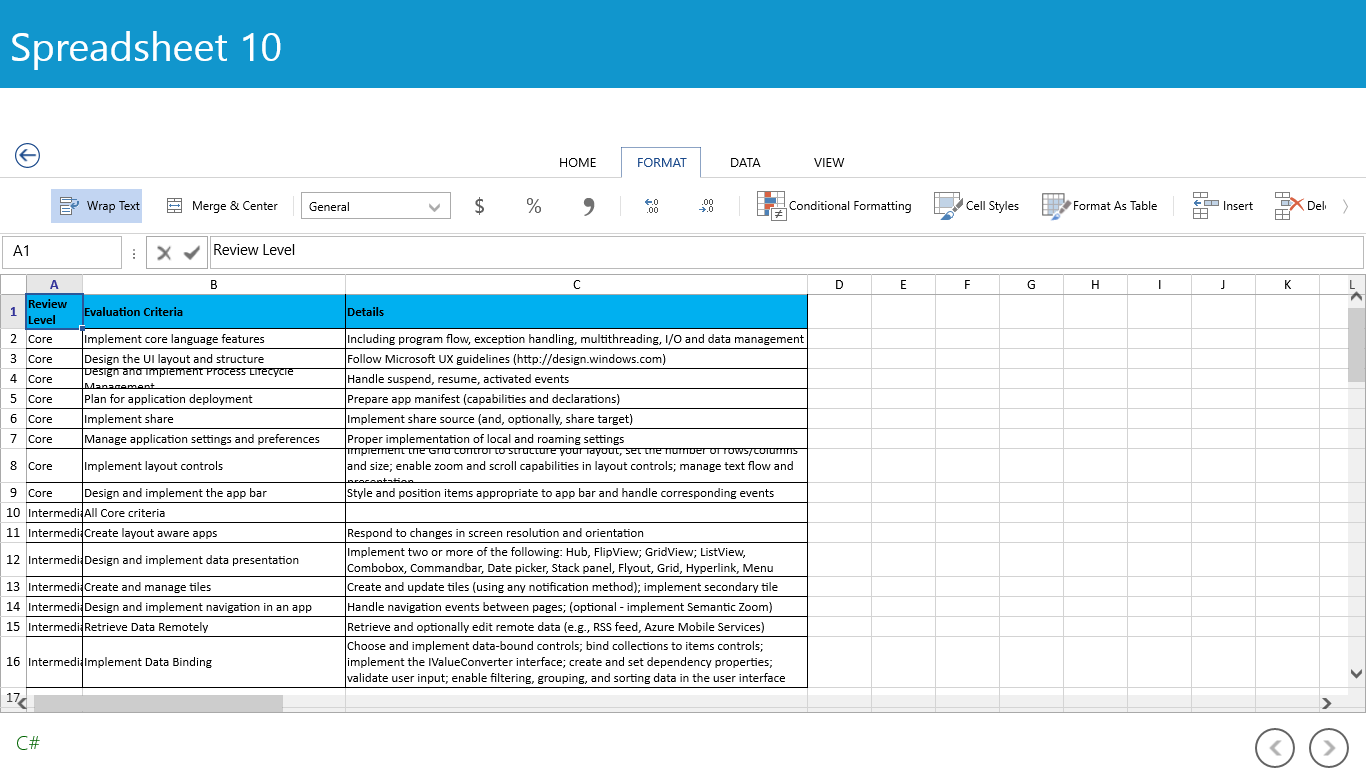Click the increase decimal icon
This screenshot has height=768, width=1366.
pos(652,206)
